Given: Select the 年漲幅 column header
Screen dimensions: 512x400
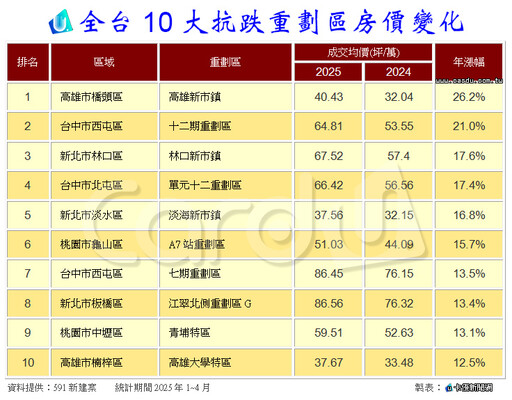Looking at the screenshot, I should tap(469, 62).
